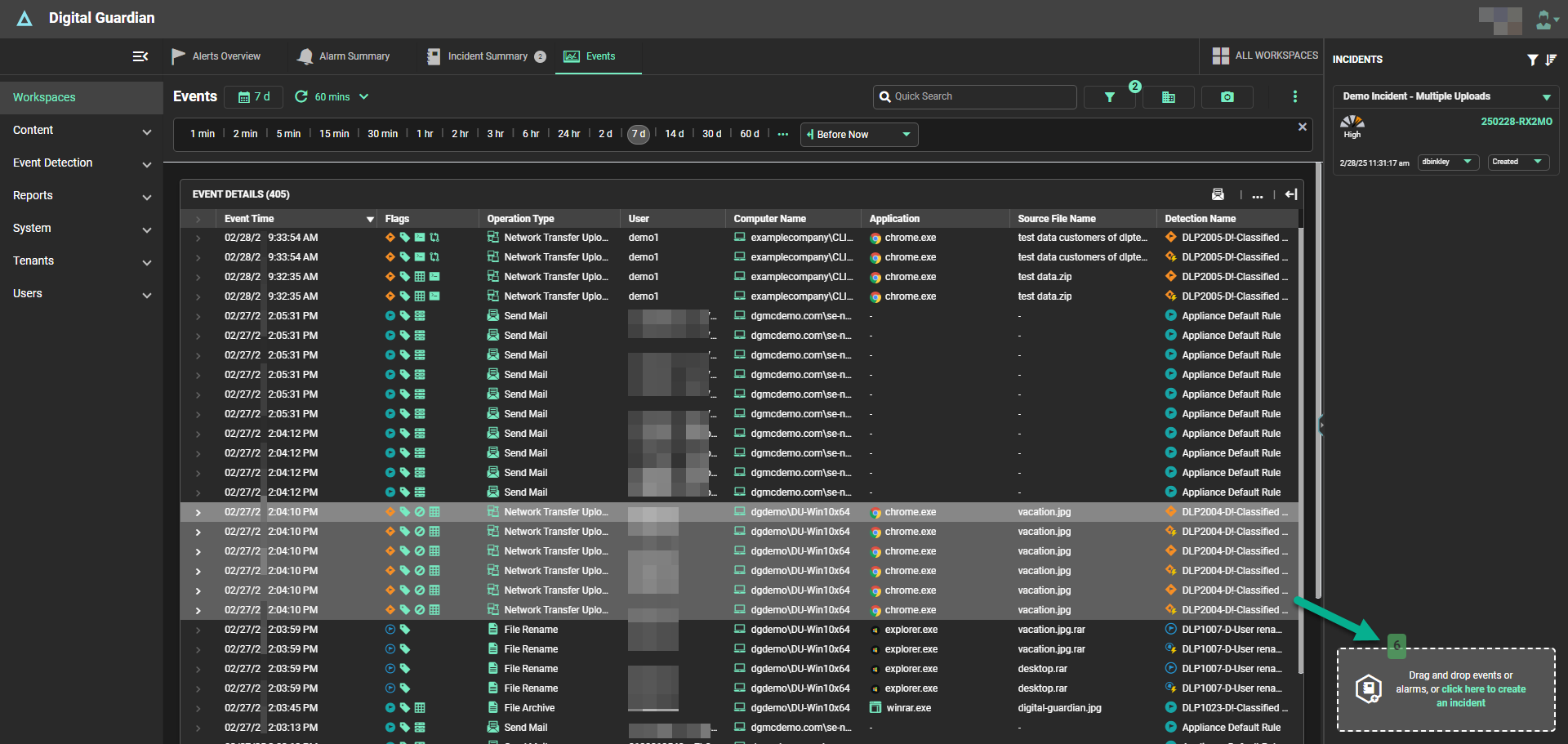Switch to the Alerts Overview tab
1568x744 pixels.
216,56
